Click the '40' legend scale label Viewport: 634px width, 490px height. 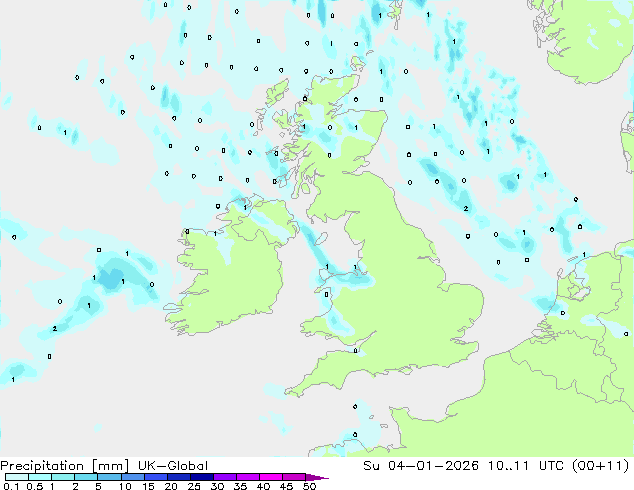click(263, 486)
